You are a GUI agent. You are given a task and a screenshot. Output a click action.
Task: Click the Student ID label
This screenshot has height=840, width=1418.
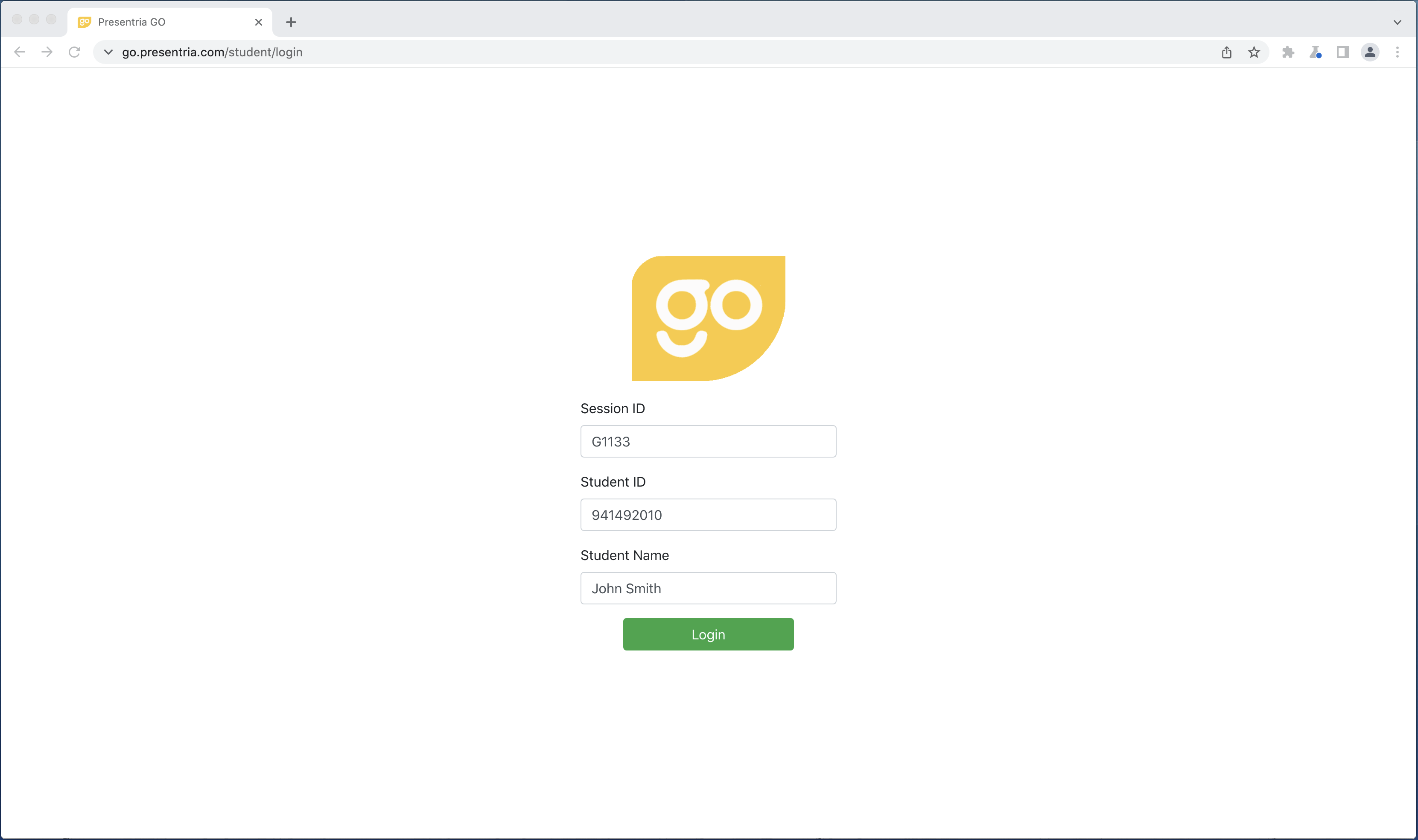pos(613,482)
